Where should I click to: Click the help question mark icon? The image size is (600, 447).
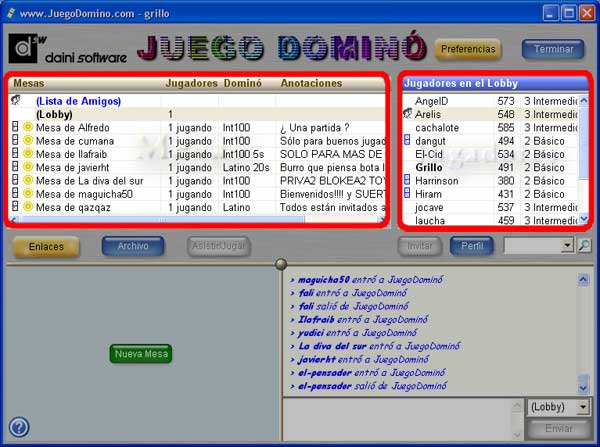(x=18, y=427)
